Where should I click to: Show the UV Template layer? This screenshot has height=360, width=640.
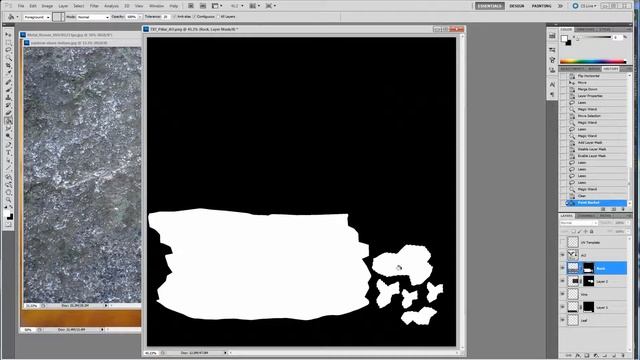[563, 242]
